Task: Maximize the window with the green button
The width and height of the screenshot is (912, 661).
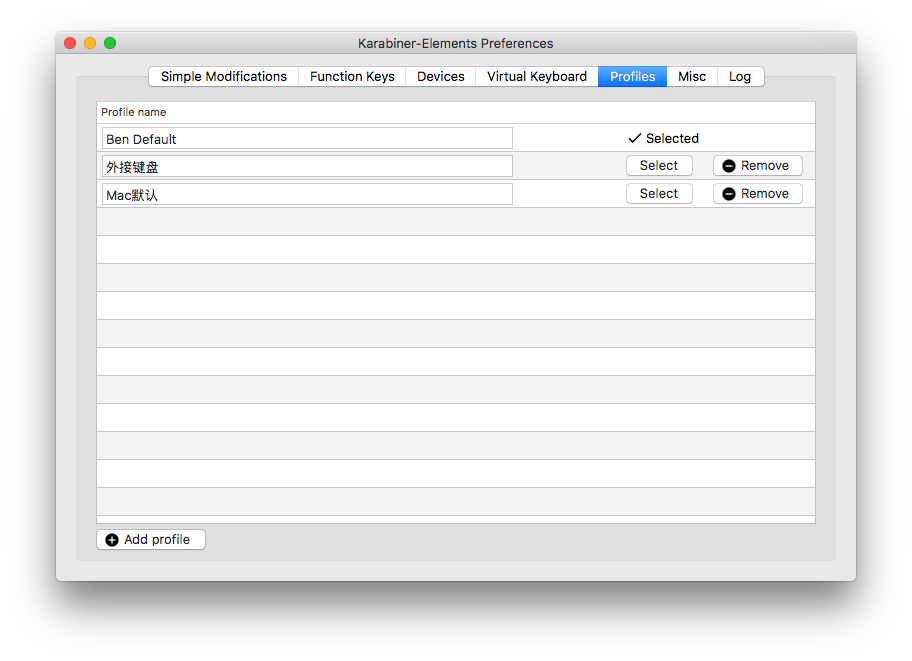Action: [110, 43]
